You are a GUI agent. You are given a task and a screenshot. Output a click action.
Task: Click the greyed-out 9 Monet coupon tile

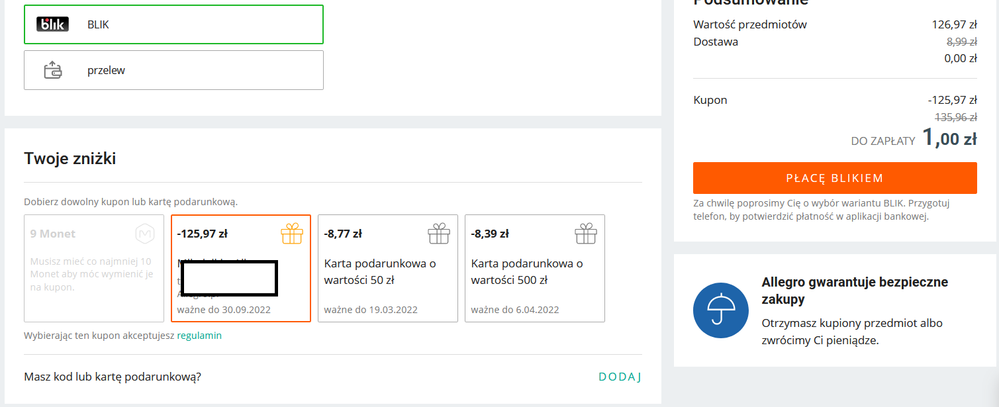point(93,268)
